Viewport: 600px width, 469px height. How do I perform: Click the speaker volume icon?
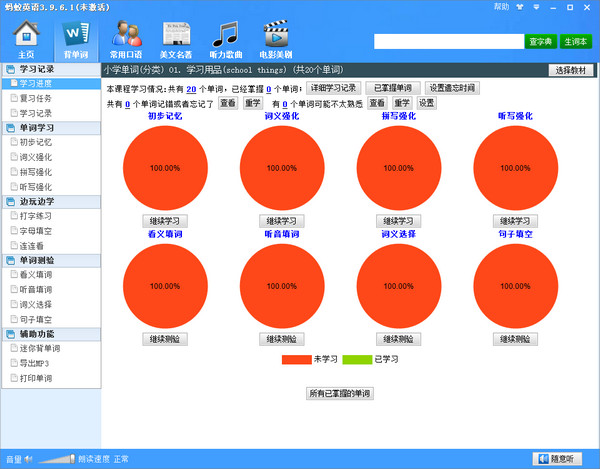coord(29,459)
